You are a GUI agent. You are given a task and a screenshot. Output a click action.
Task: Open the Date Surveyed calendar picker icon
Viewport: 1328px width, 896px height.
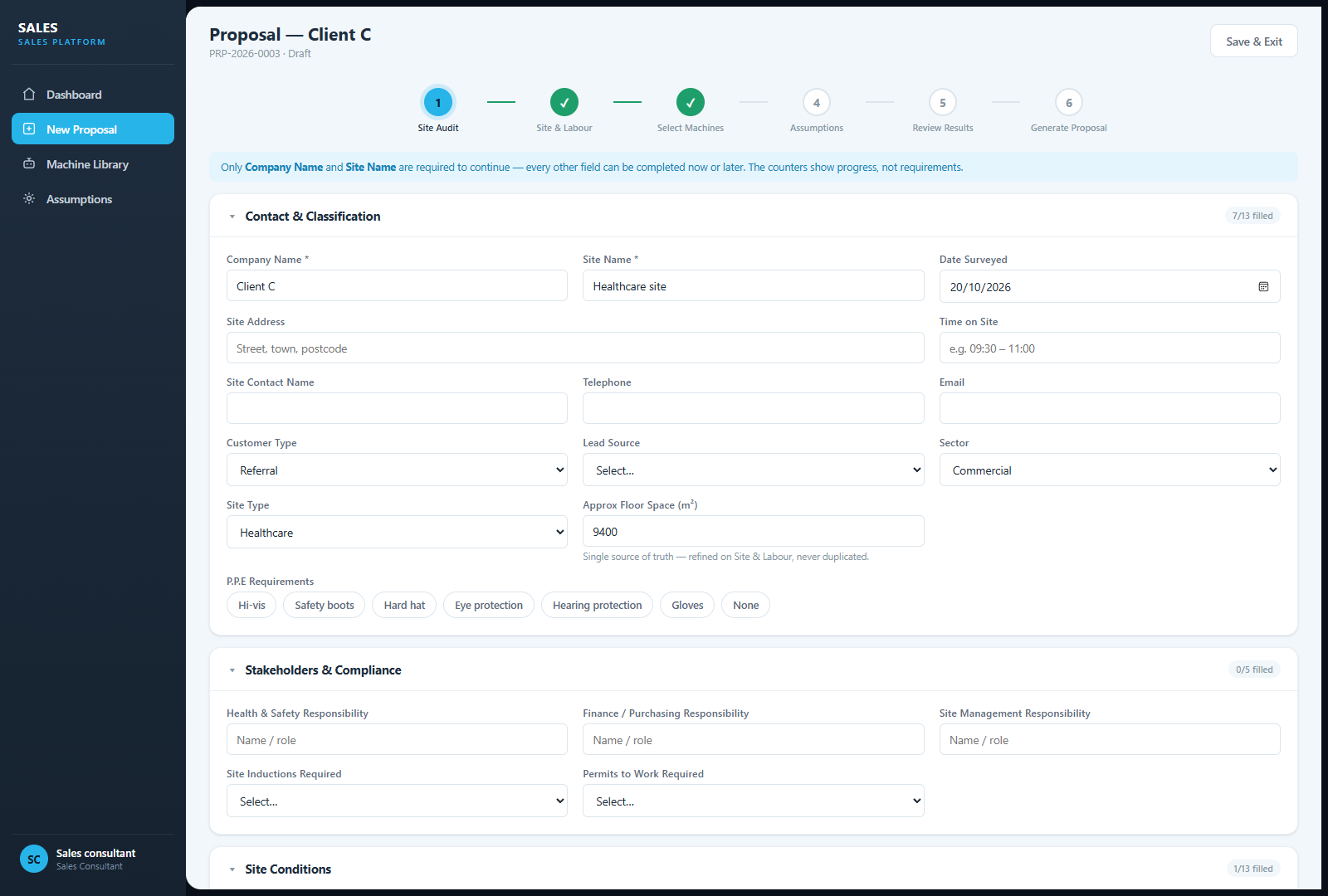(x=1263, y=287)
